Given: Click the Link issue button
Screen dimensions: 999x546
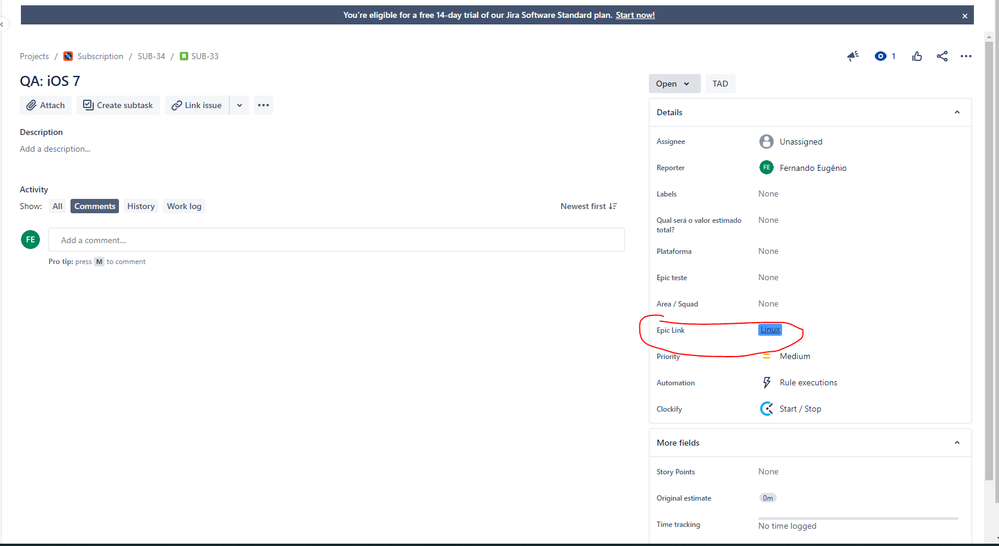Looking at the screenshot, I should point(197,105).
